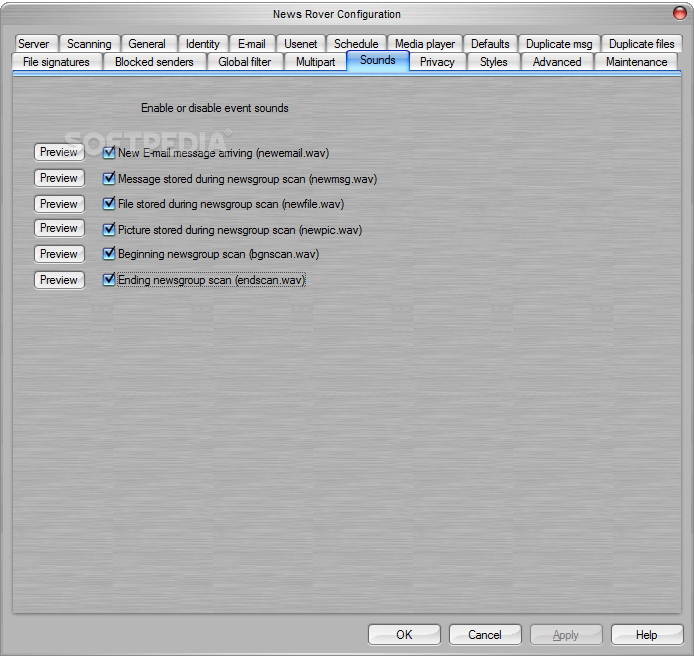Preview the newpic.wav sound
Image resolution: width=694 pixels, height=656 pixels.
[x=59, y=228]
